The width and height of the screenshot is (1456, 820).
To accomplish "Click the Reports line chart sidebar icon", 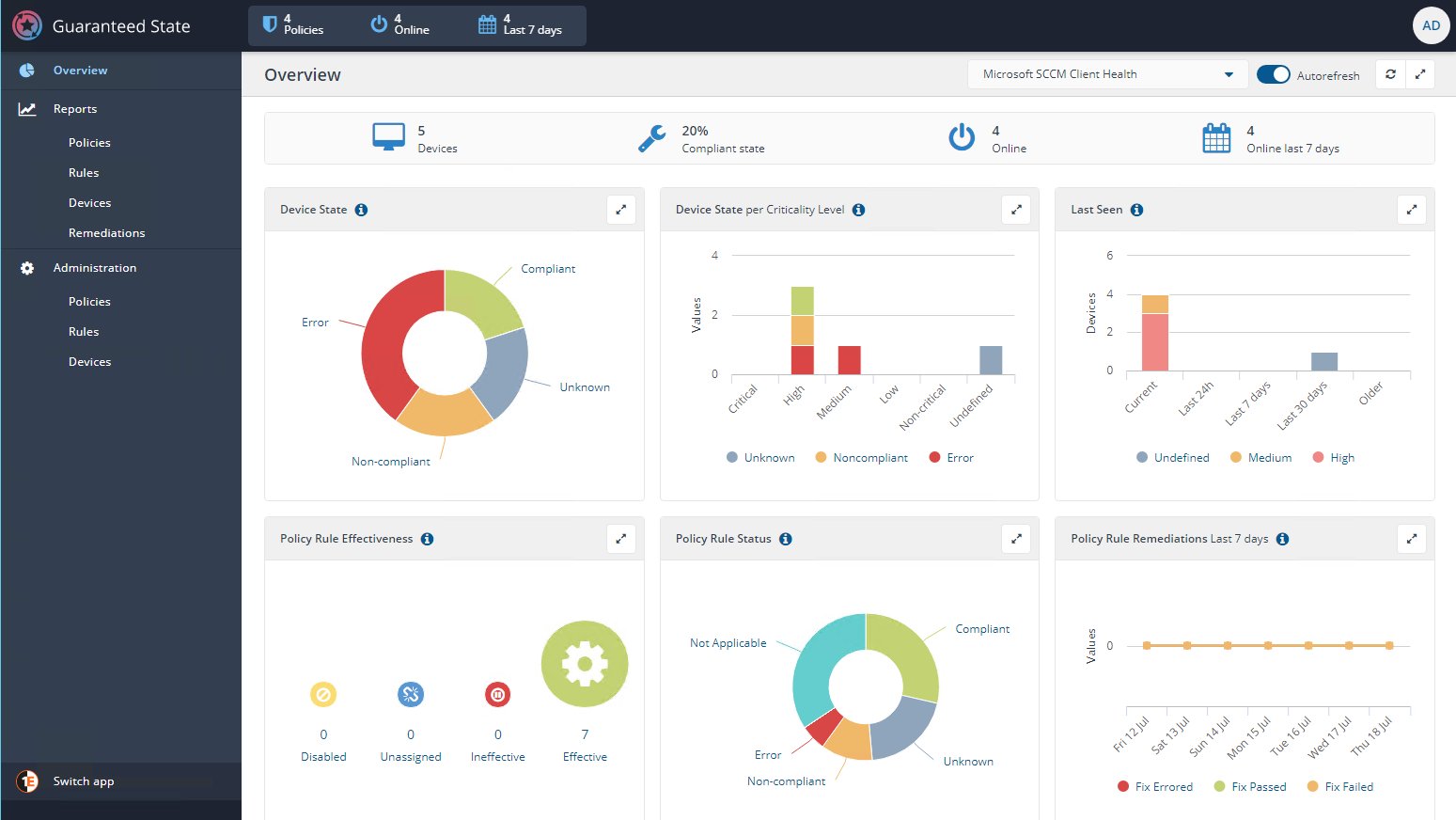I will pos(27,109).
